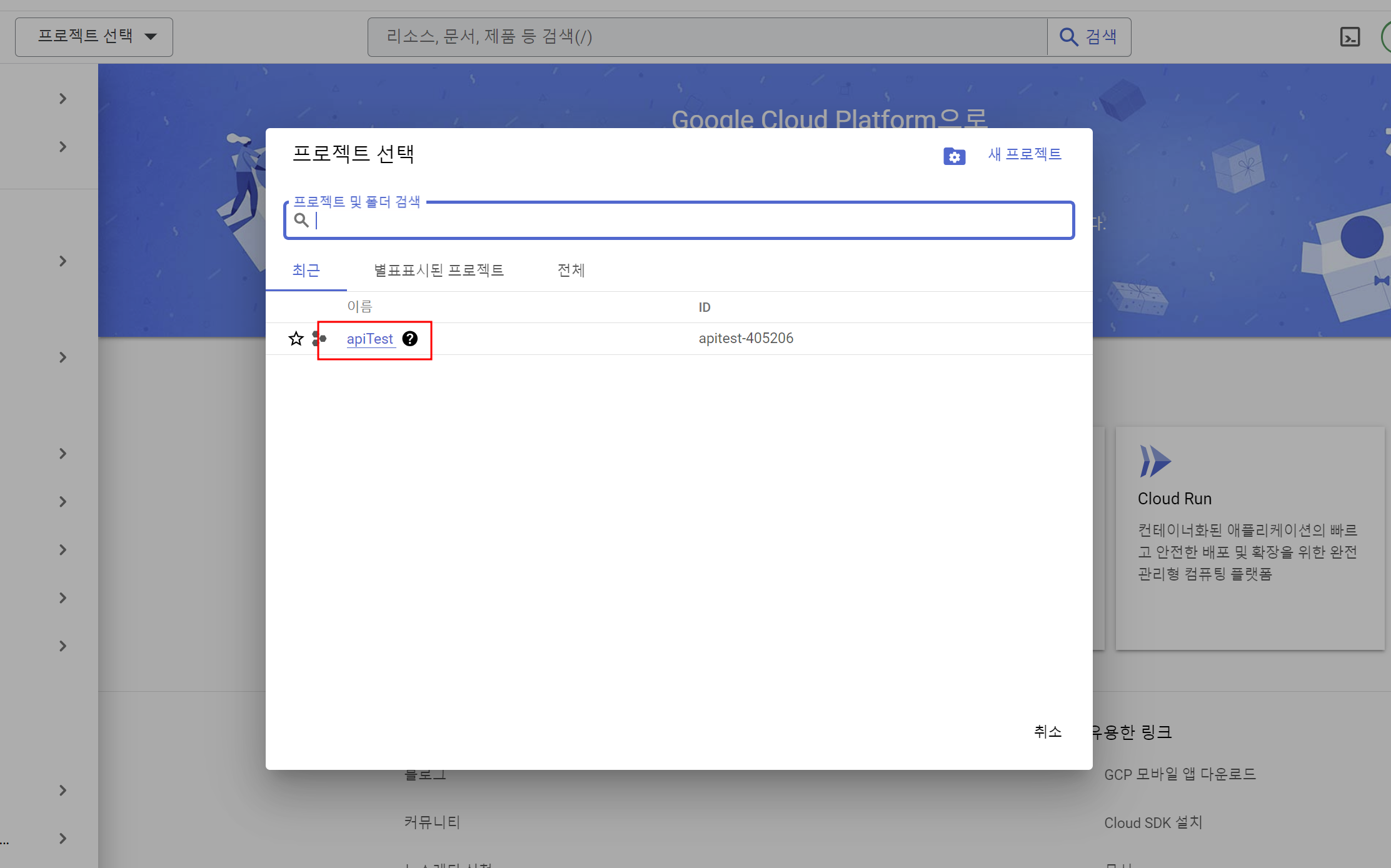The image size is (1391, 868).
Task: Switch to the 별표표시된 프로젝트 tab
Action: pos(438,270)
